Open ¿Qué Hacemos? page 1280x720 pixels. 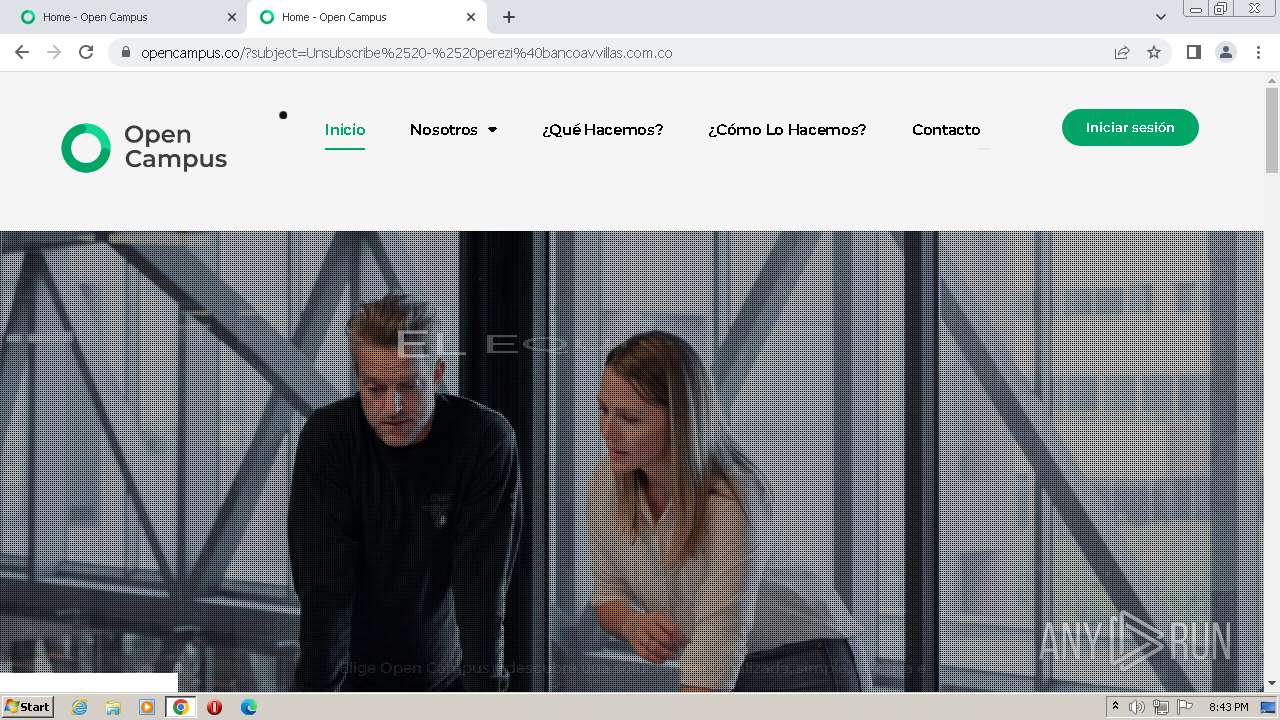click(x=602, y=130)
